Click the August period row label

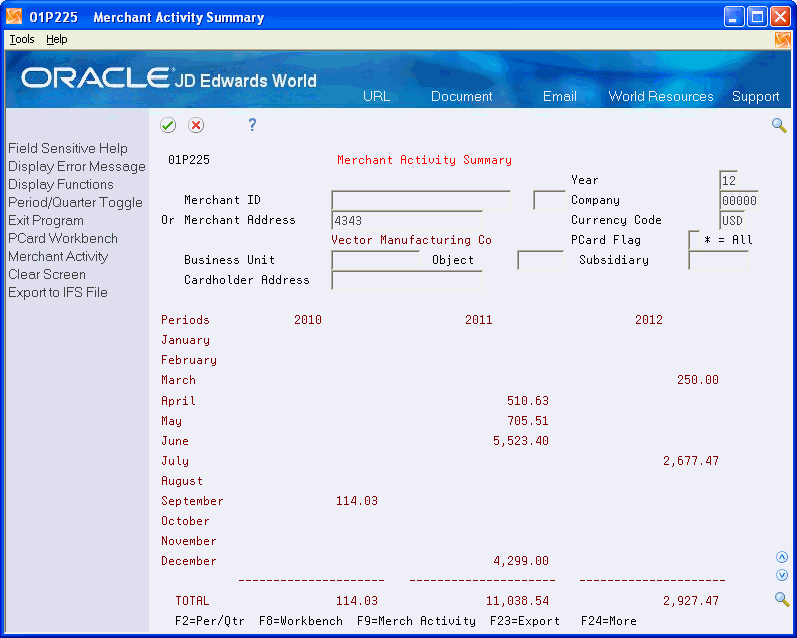click(182, 481)
